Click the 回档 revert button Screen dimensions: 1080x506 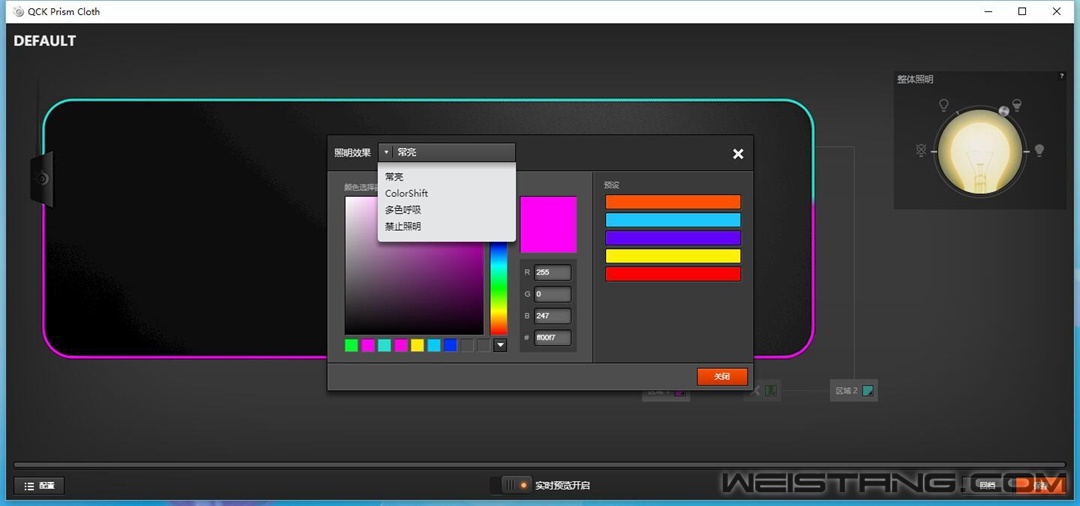[x=988, y=485]
